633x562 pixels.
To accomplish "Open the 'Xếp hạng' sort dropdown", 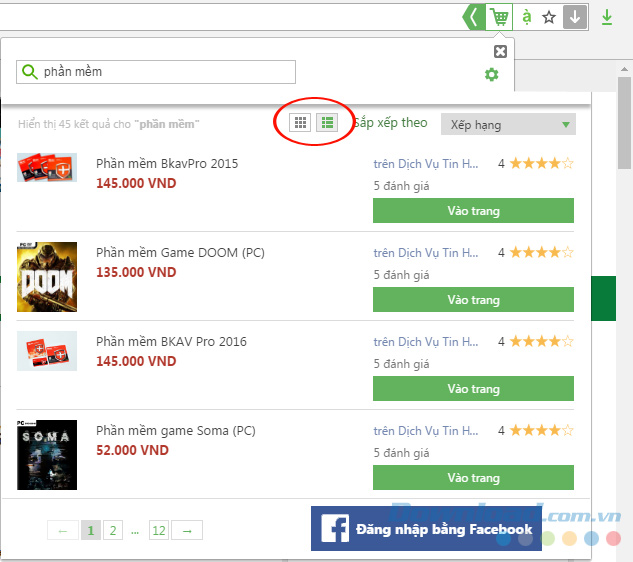I will [508, 124].
